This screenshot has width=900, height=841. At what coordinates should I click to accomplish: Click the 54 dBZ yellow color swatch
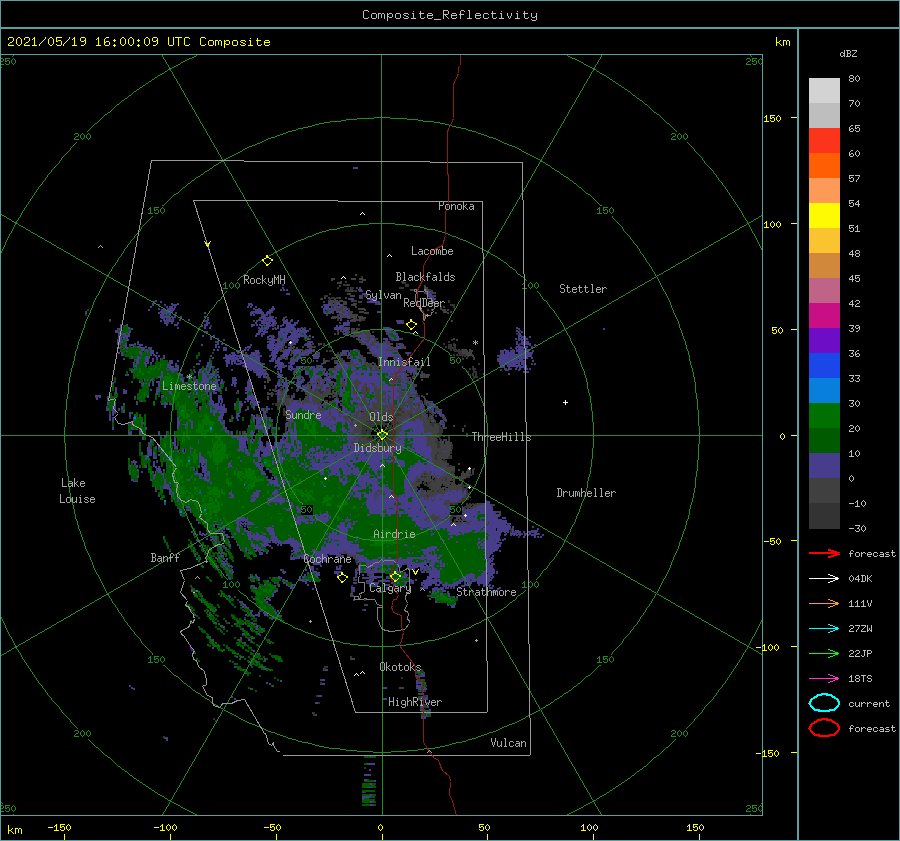[x=824, y=215]
